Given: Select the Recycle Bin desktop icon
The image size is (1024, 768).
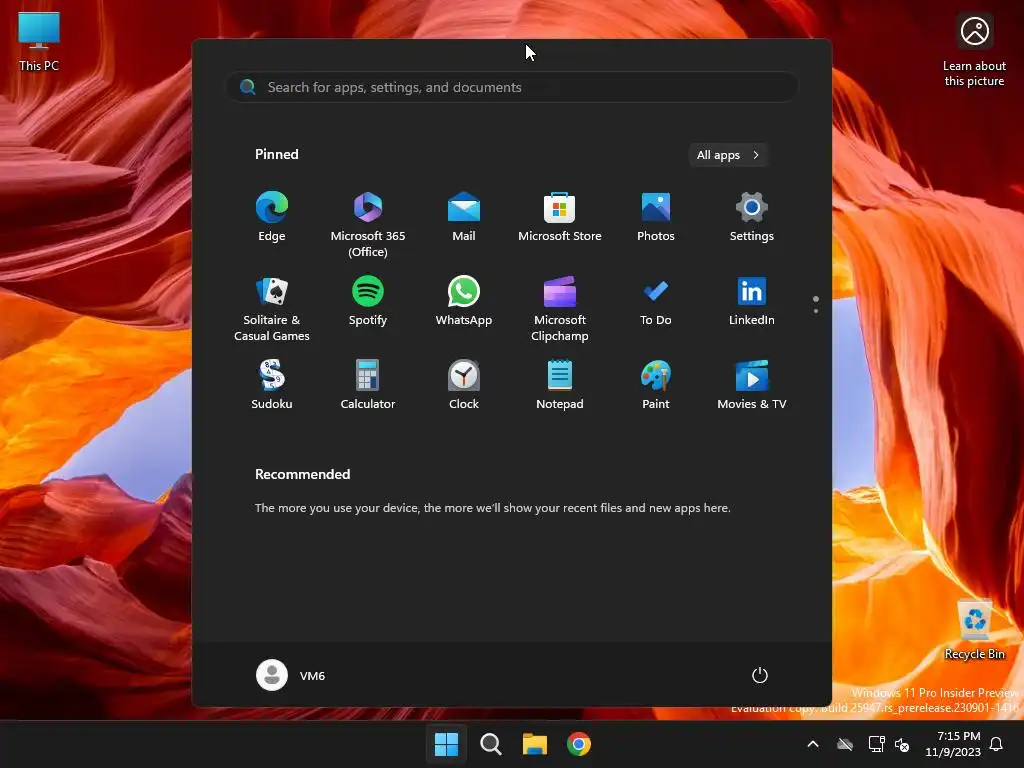Looking at the screenshot, I should [974, 630].
